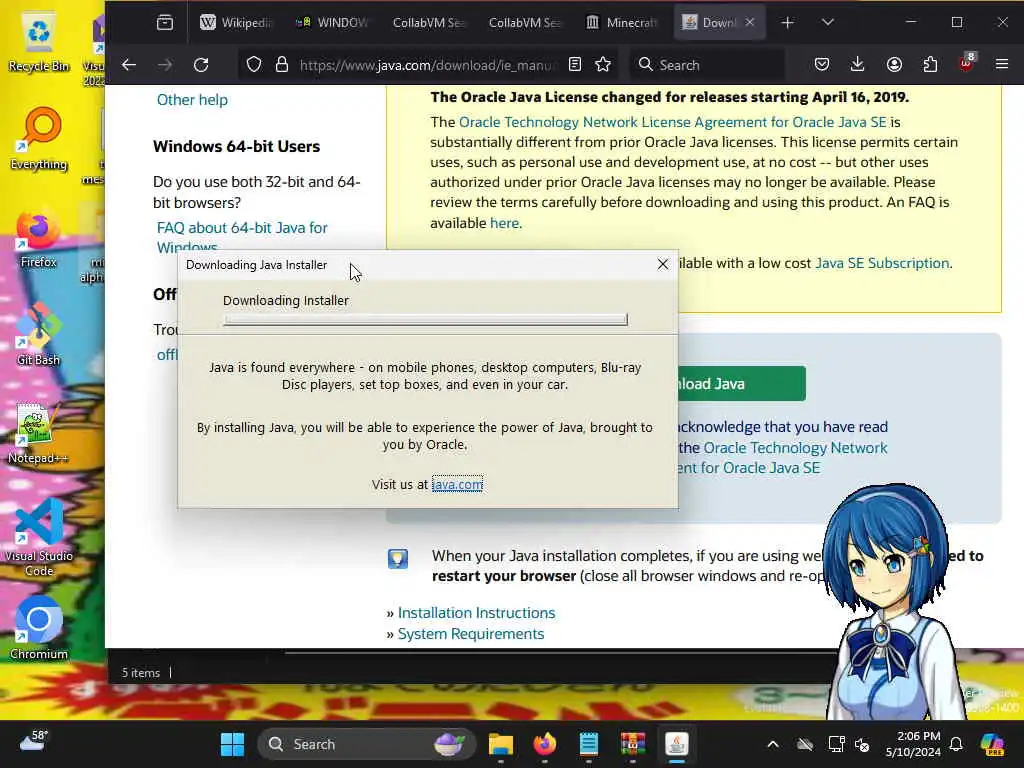
Task: Open a new browser tab
Action: coord(788,23)
